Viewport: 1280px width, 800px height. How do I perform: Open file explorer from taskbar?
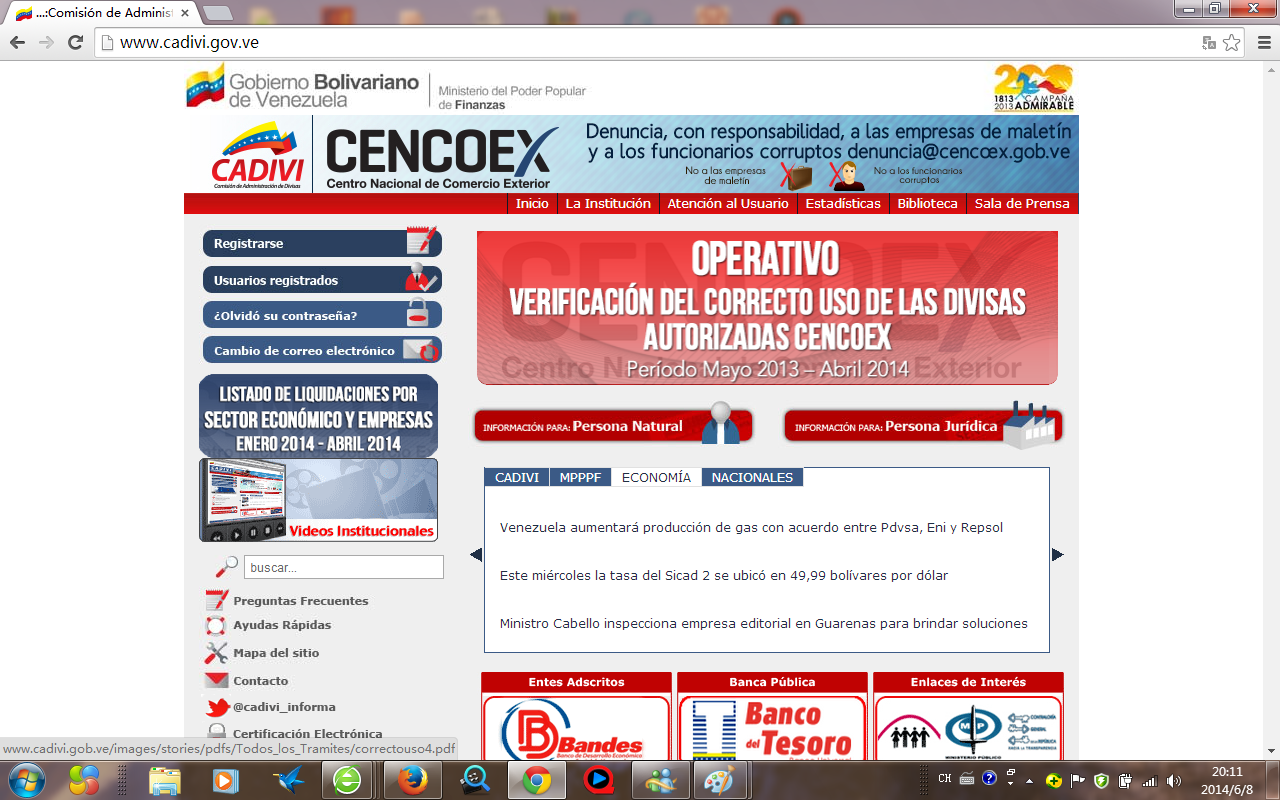164,779
